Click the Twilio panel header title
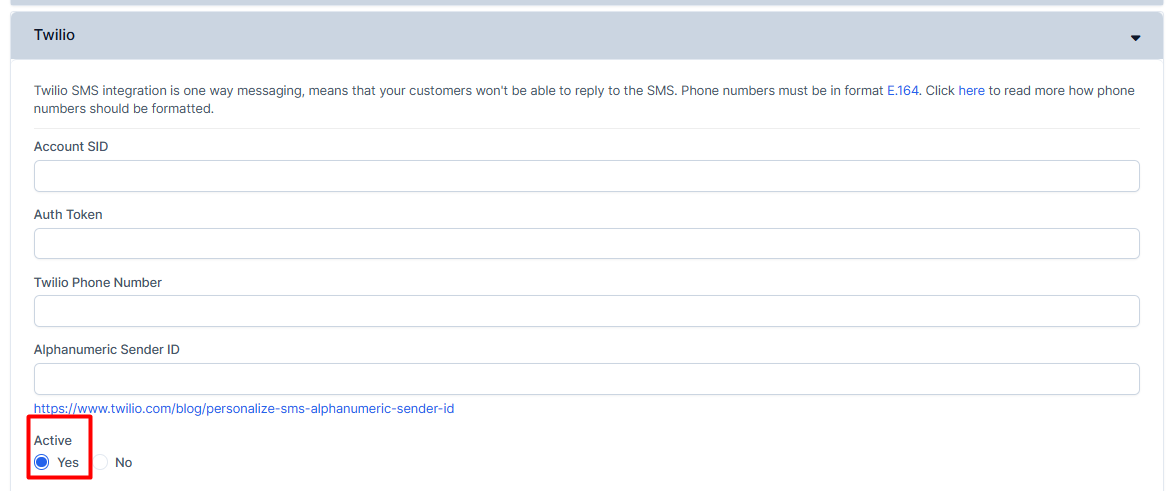 (x=54, y=35)
